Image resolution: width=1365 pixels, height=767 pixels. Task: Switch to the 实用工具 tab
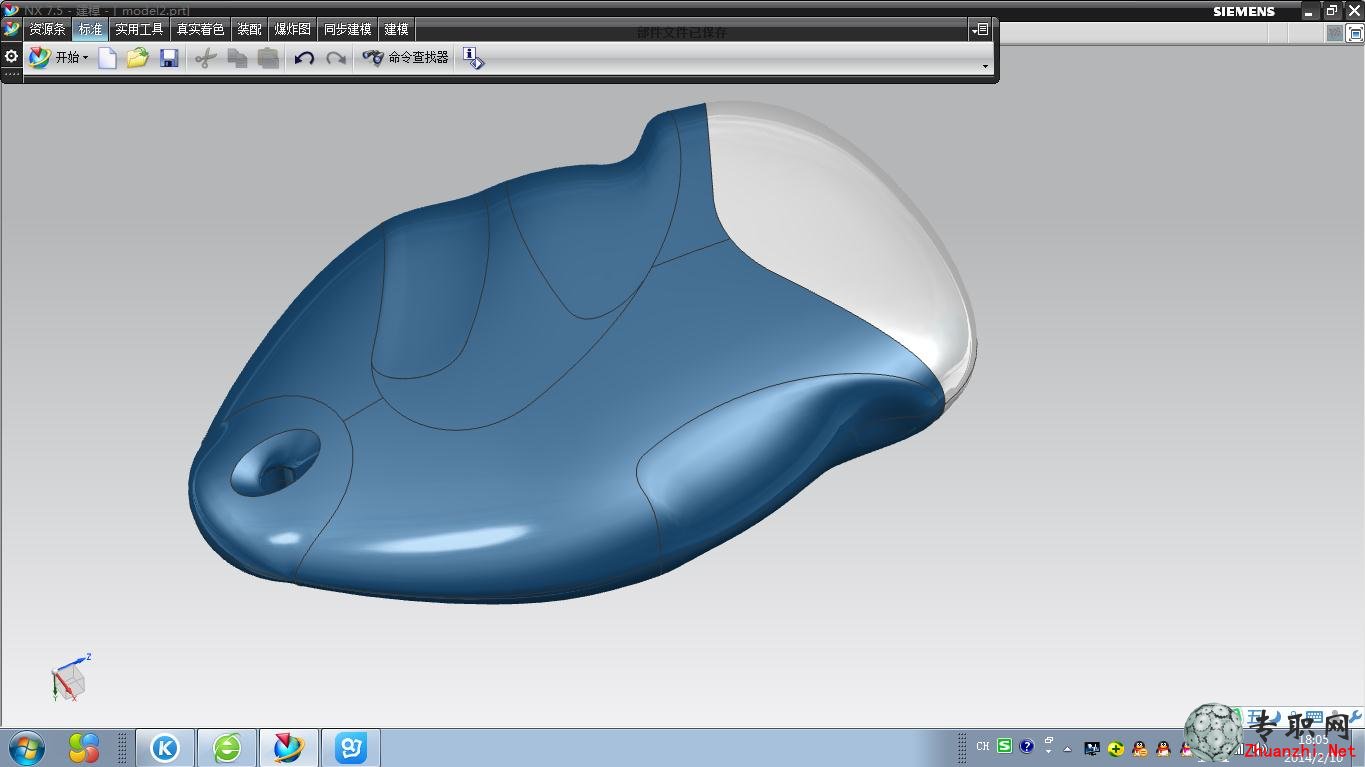tap(138, 29)
